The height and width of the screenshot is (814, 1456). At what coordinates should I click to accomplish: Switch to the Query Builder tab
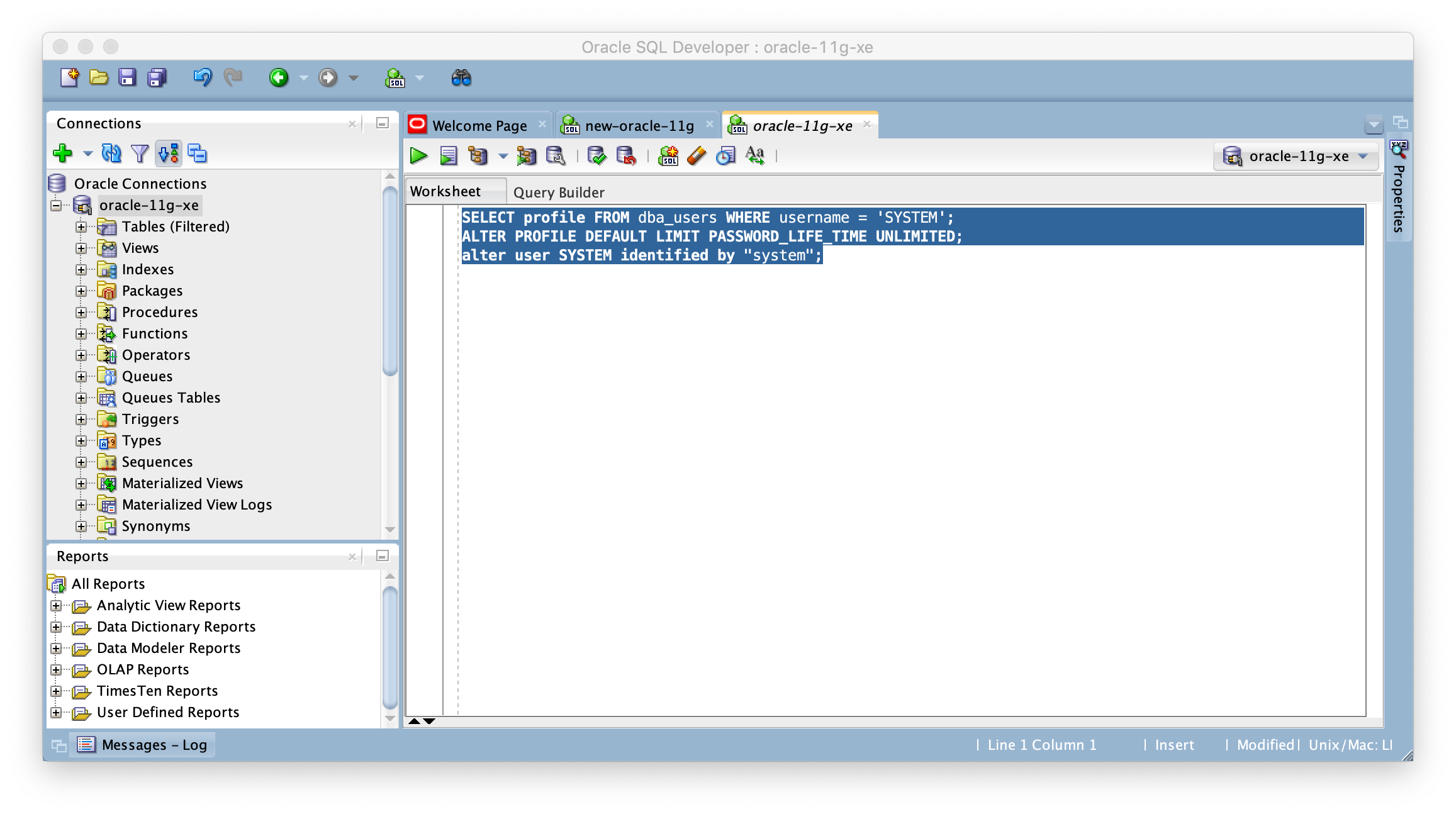[559, 192]
